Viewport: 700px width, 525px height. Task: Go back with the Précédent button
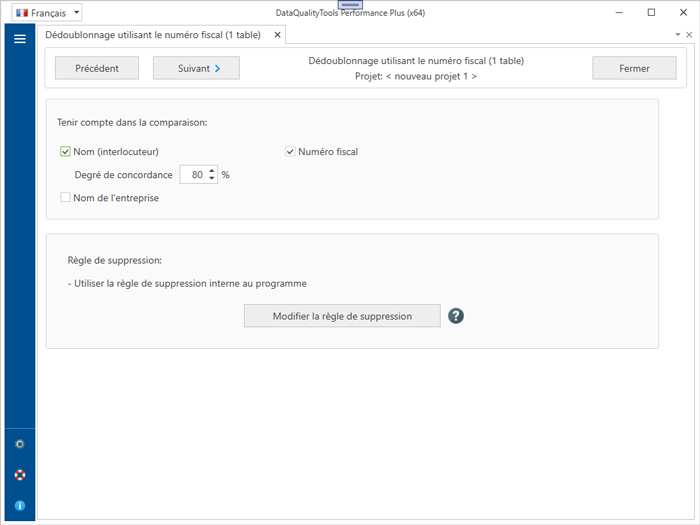point(97,68)
